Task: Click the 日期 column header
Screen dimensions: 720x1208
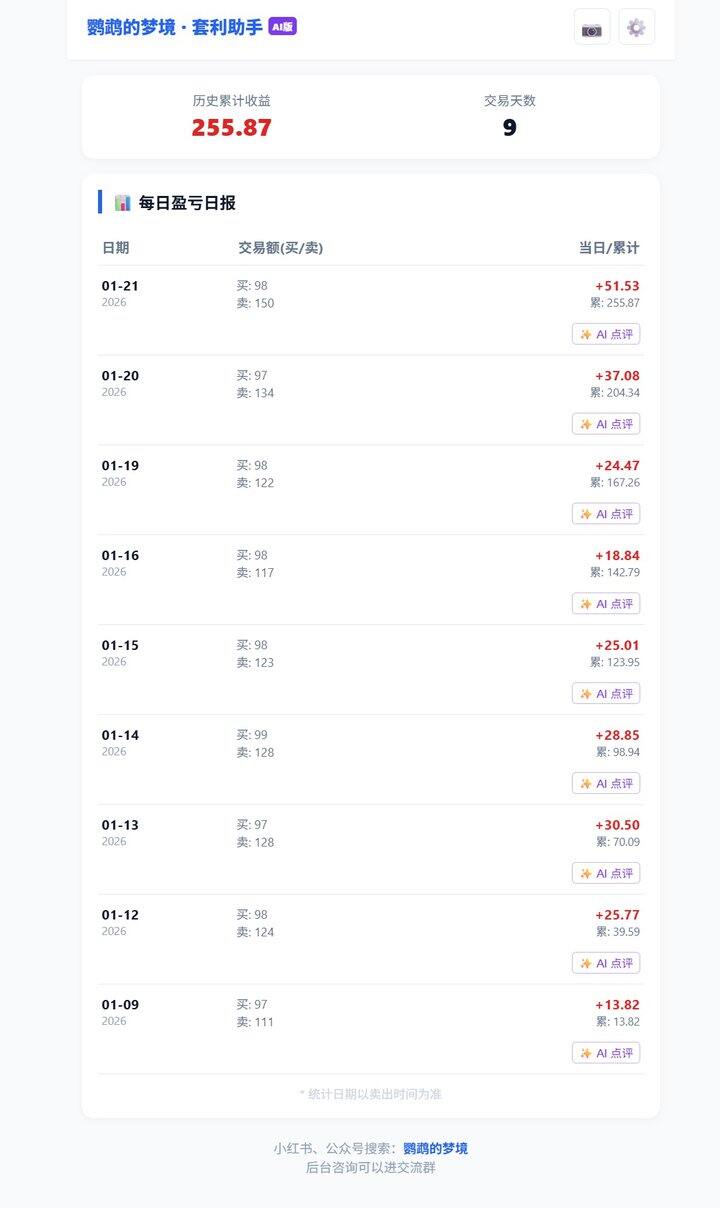Action: coord(115,248)
